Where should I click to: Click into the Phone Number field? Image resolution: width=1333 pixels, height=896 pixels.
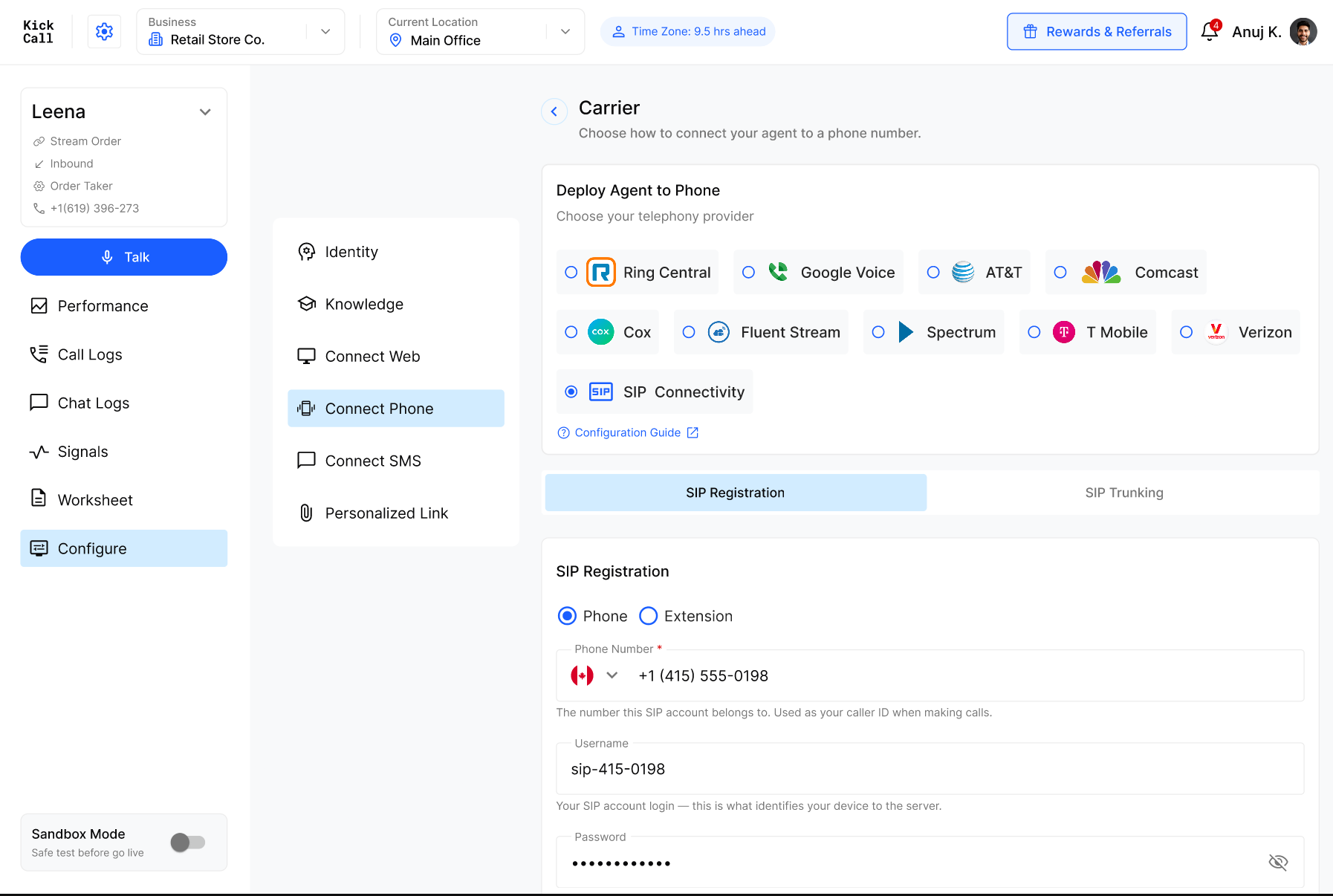[930, 675]
